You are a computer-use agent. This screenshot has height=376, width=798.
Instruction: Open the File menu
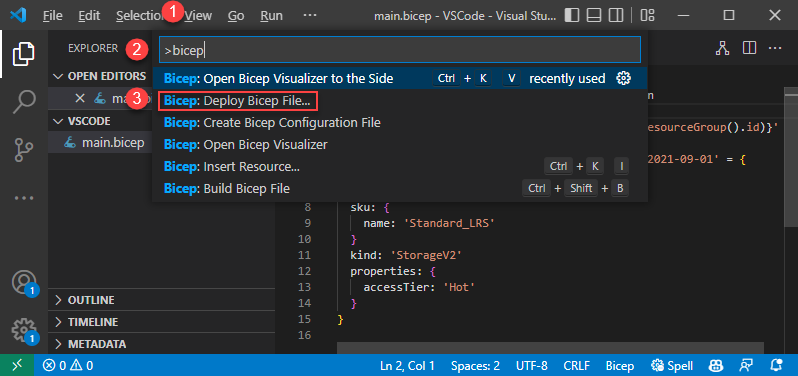pyautogui.click(x=52, y=16)
